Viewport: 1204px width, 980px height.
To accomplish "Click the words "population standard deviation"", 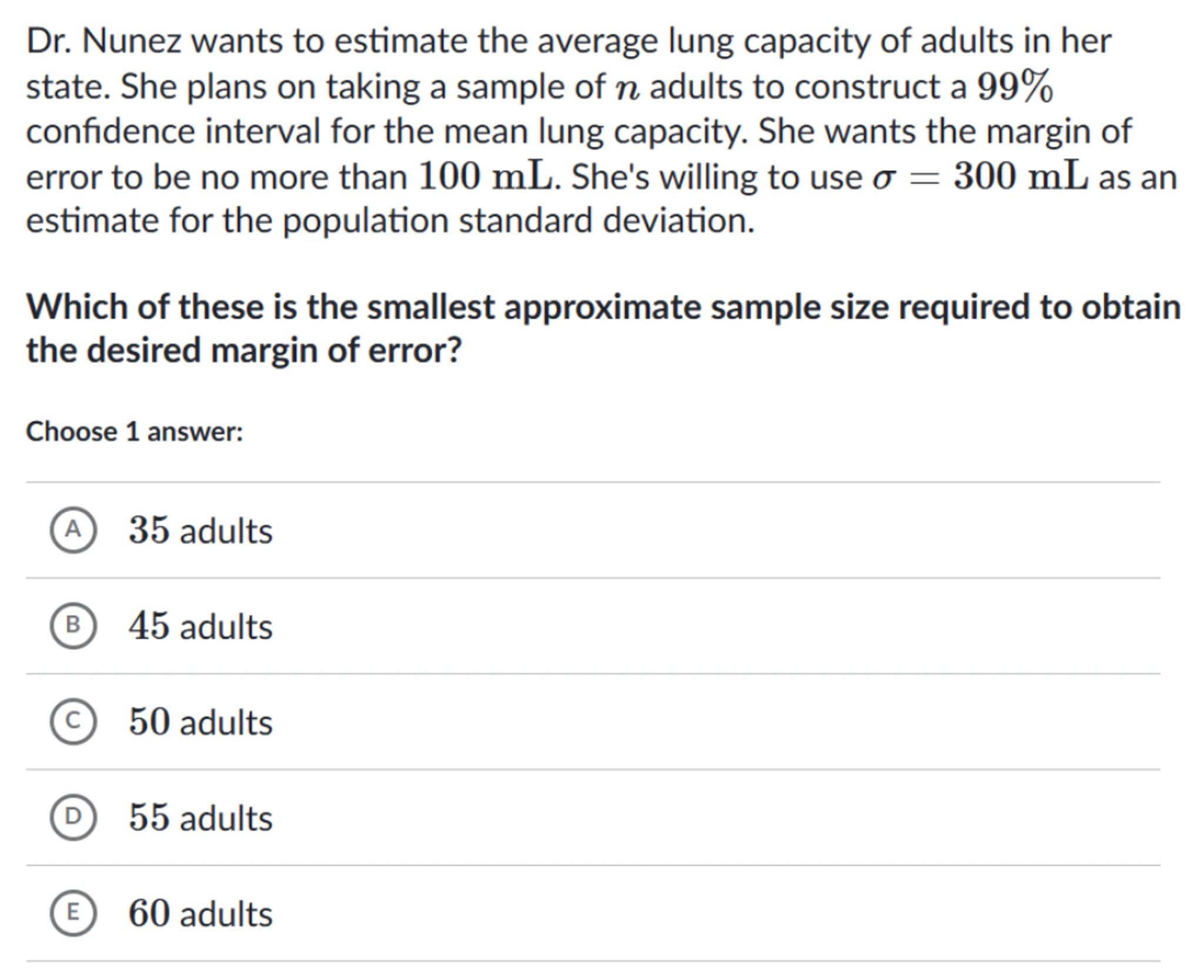I will [519, 221].
